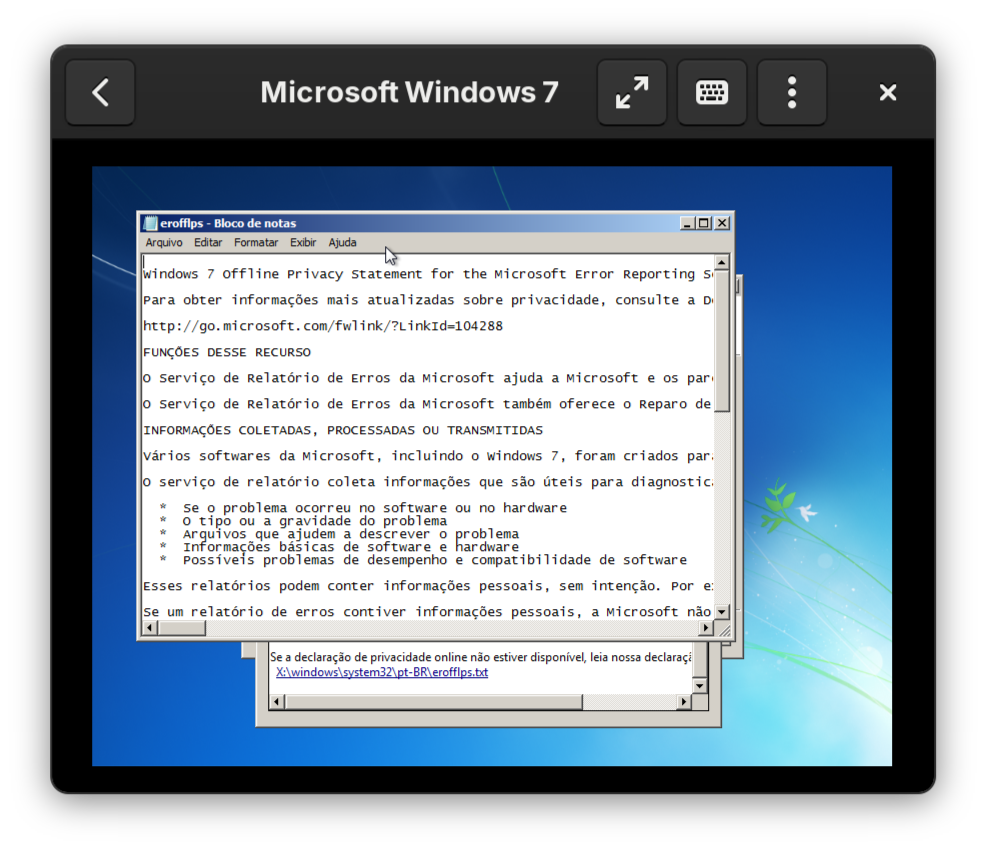Screen dimensions: 986x850
Task: Click the bullet 'Se o problema ocorreu no software'
Action: [x=374, y=508]
